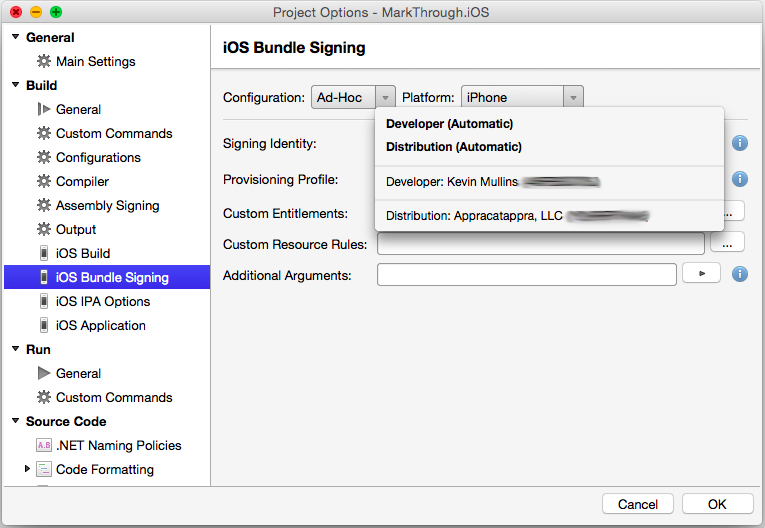The height and width of the screenshot is (528, 765).
Task: Open the Configuration dropdown showing Ad-Hoc
Action: [353, 98]
